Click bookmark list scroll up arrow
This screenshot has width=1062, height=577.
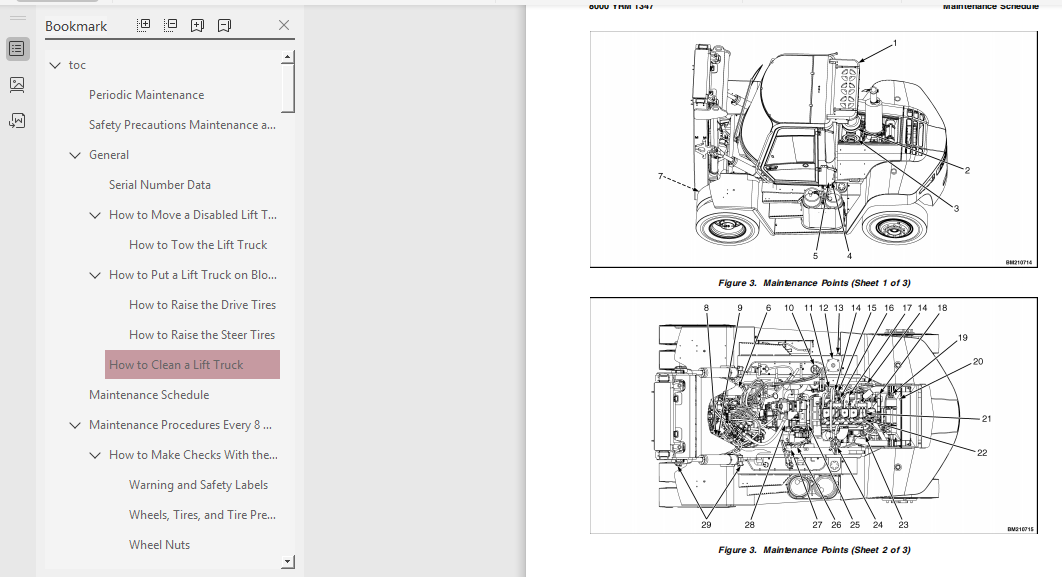click(288, 57)
